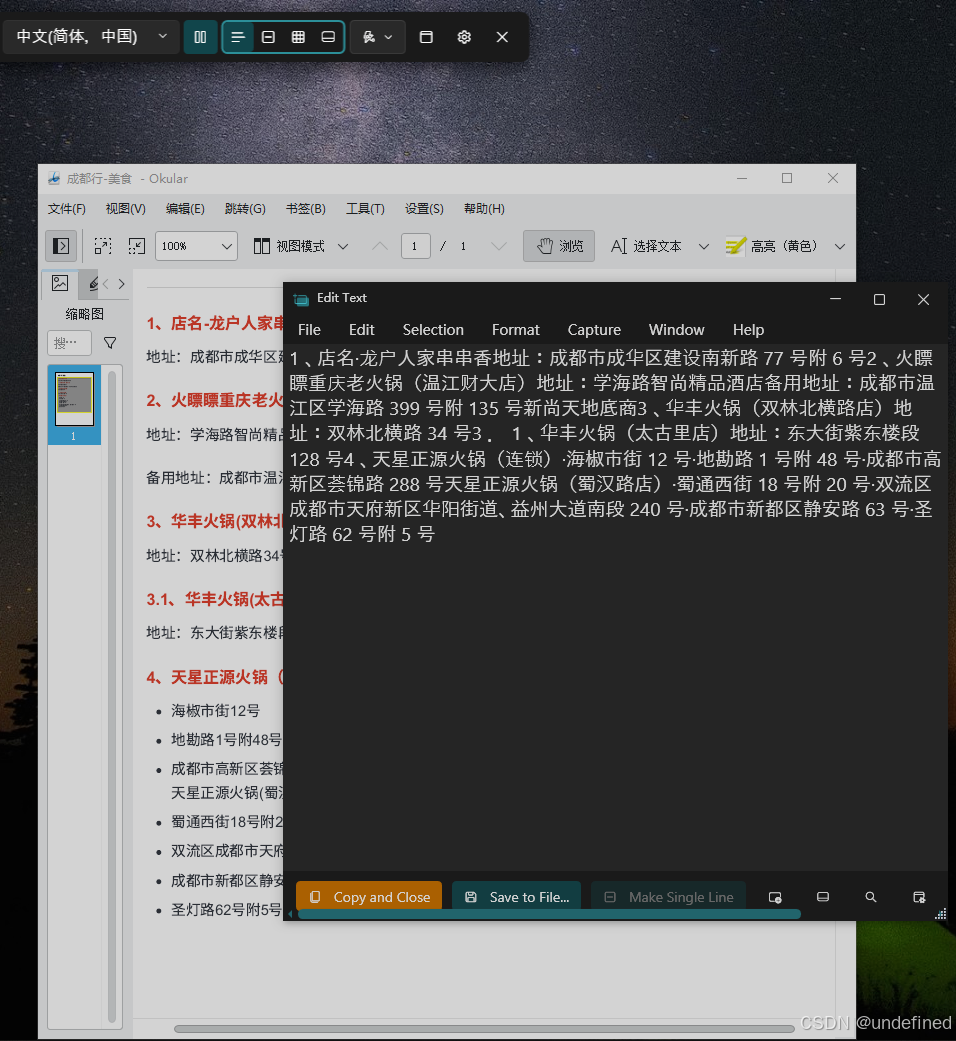Click the annotations pen icon in Okular sidebar
Screen dimensions: 956x1041
[x=94, y=284]
